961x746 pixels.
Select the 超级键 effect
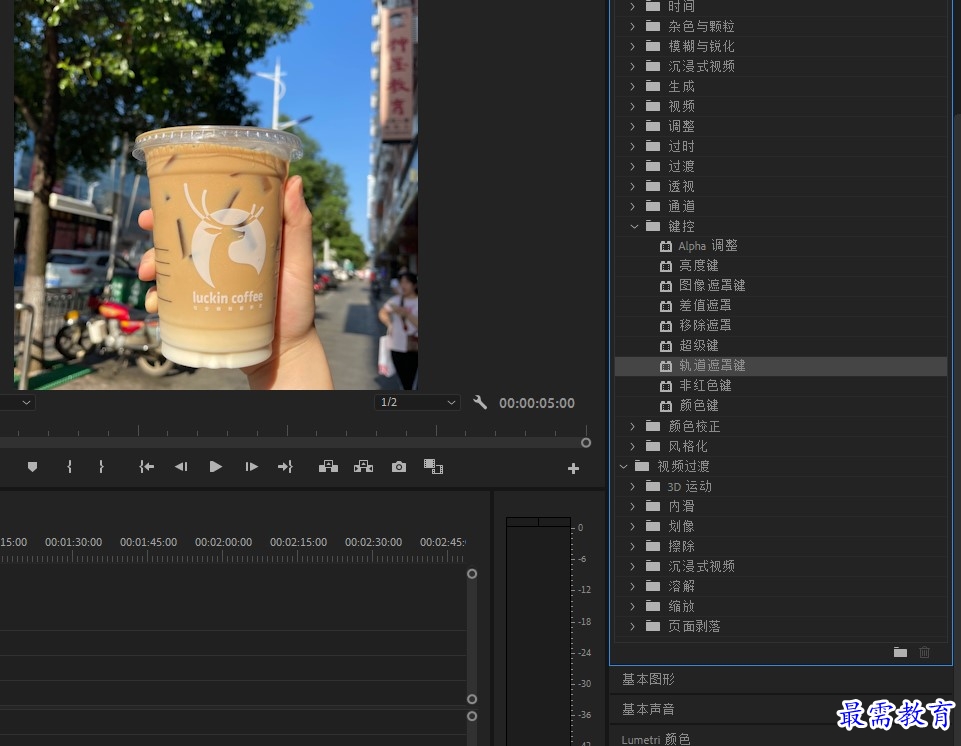(699, 346)
